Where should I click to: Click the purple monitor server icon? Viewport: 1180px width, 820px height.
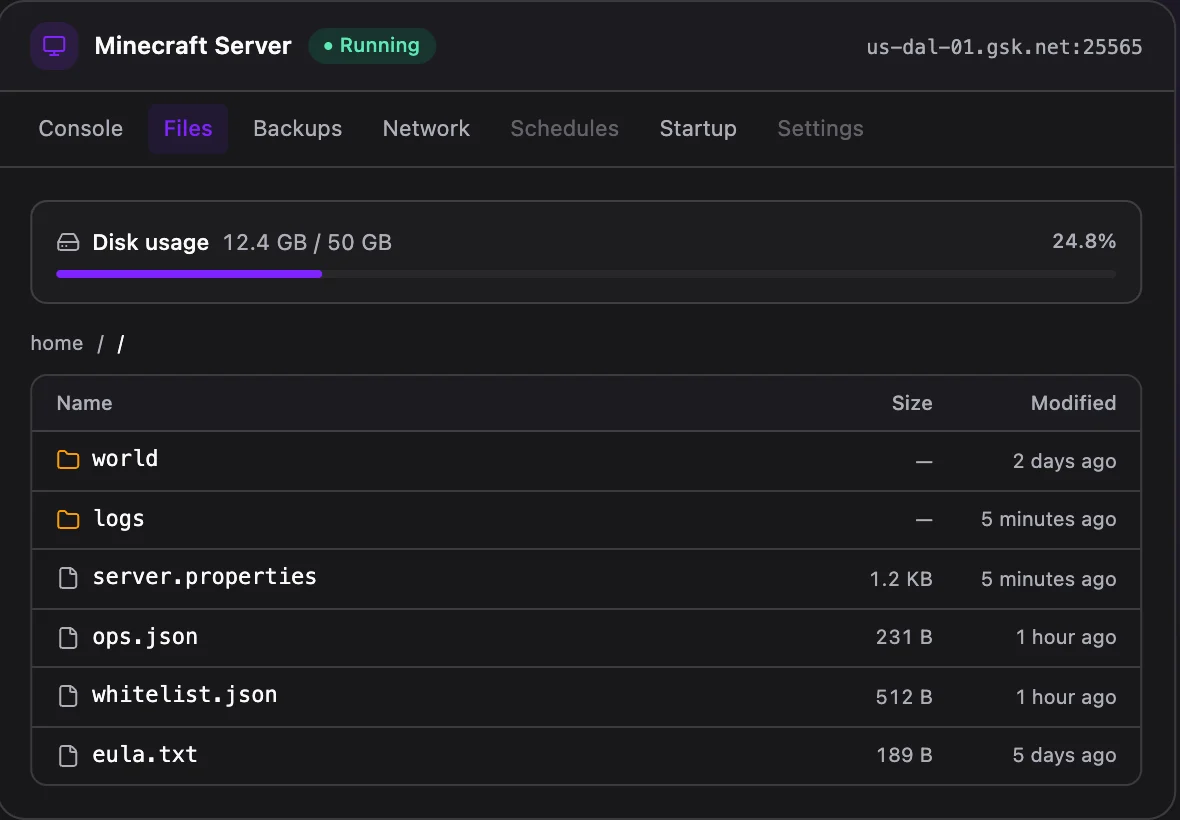coord(54,46)
